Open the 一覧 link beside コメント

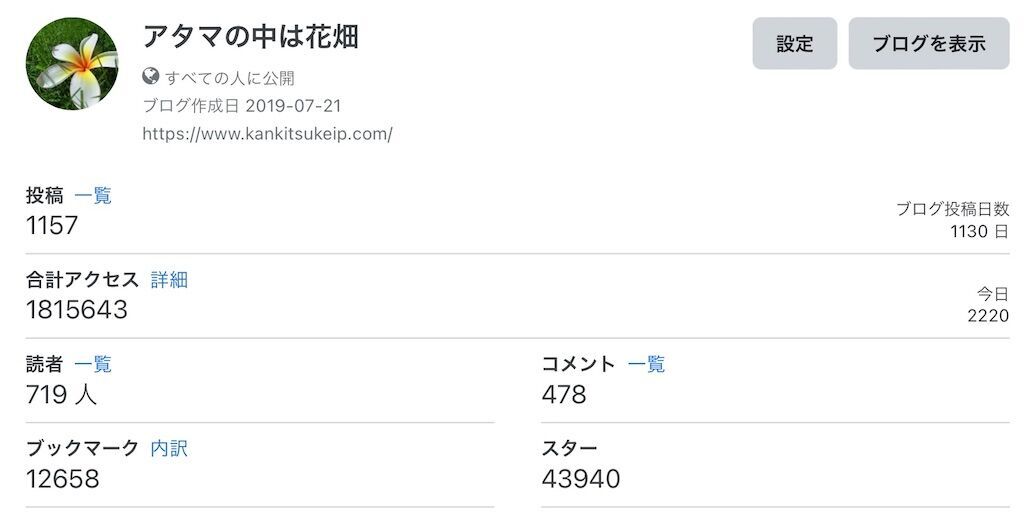click(x=646, y=364)
